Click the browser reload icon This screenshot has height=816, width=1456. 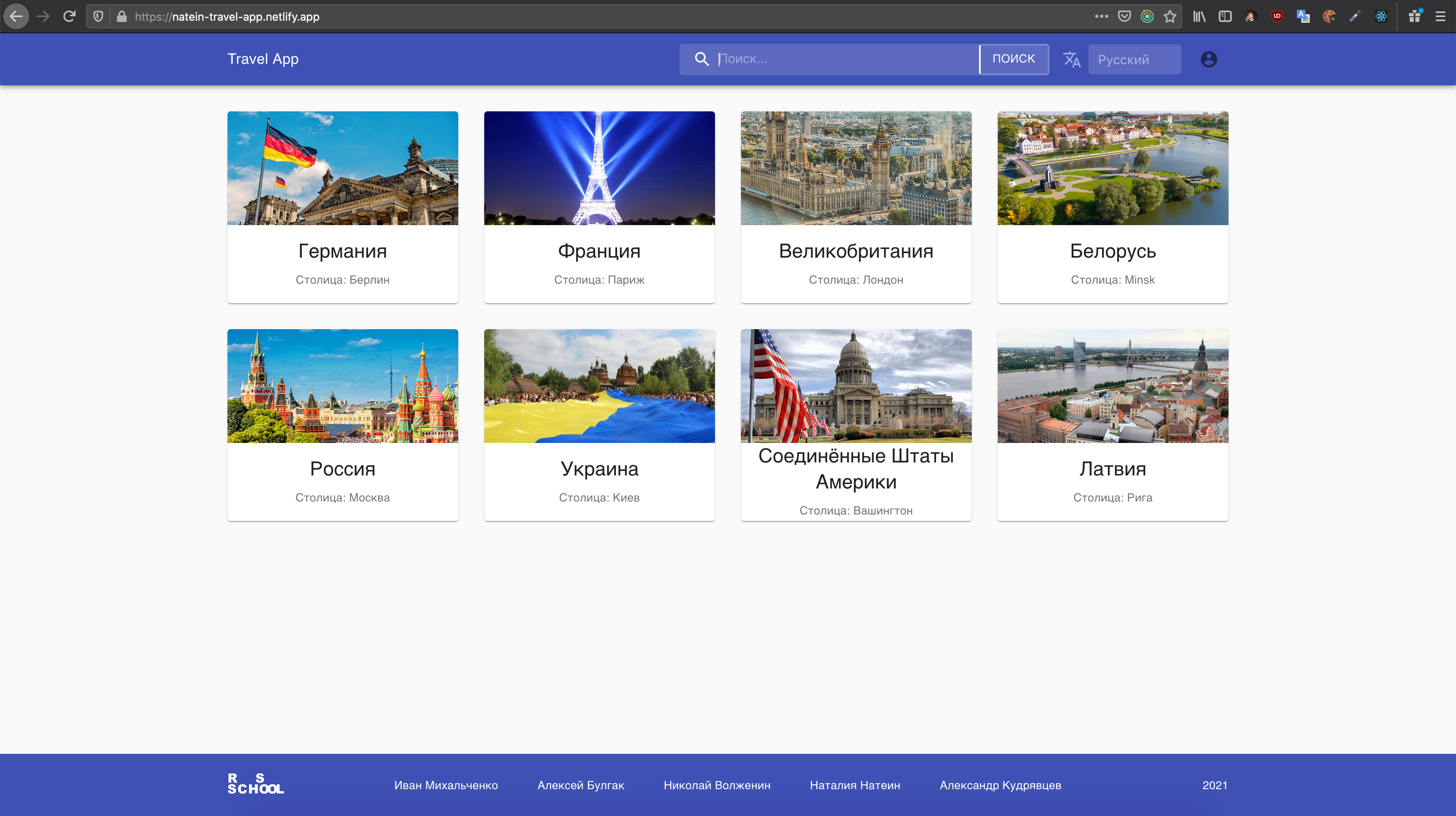[x=69, y=16]
